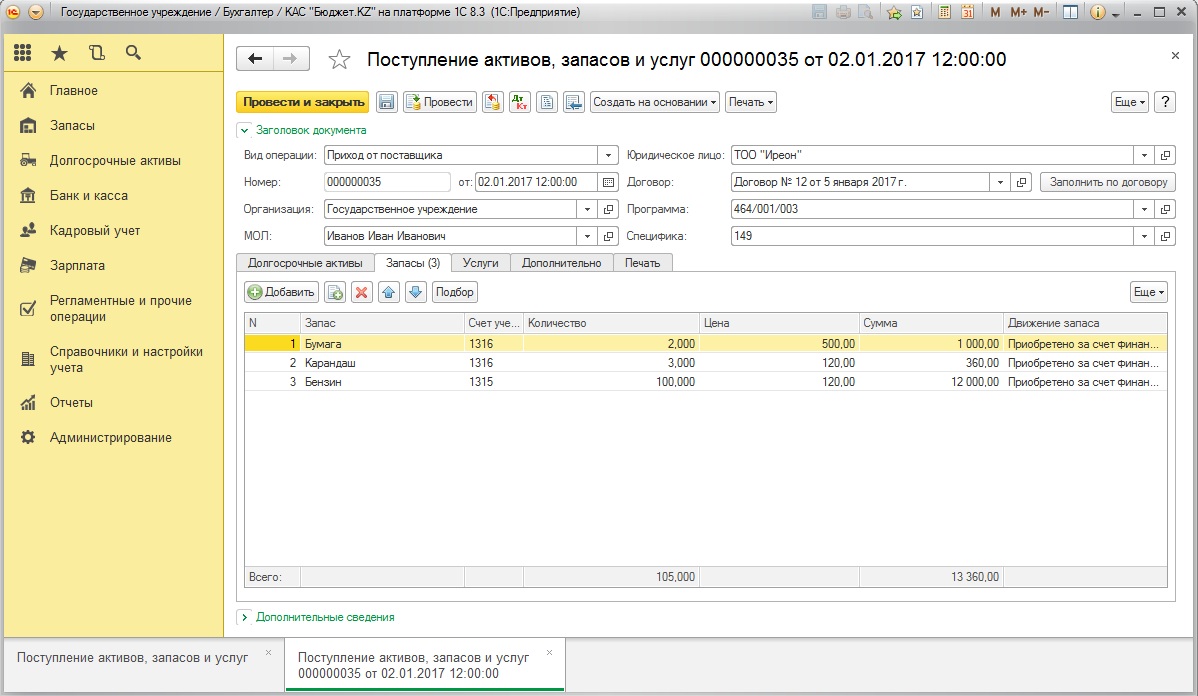Viewport: 1198px width, 696px height.
Task: Add document to favorites via star
Action: (x=339, y=60)
